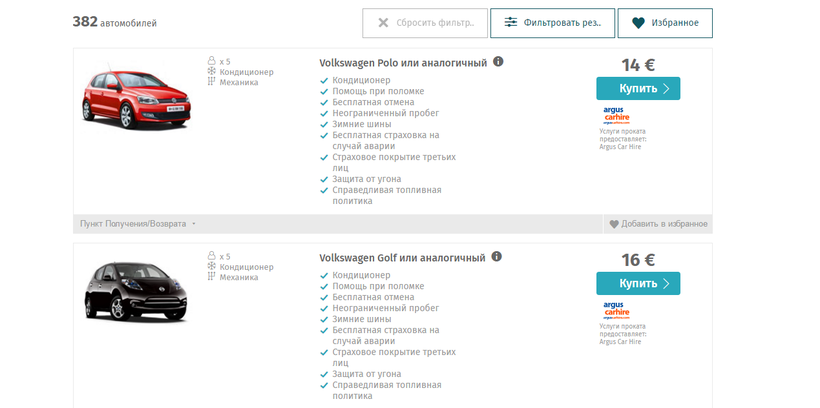Viewport: 820px width, 408px height.
Task: Click the heart icon in Избранное button
Action: coord(638,23)
